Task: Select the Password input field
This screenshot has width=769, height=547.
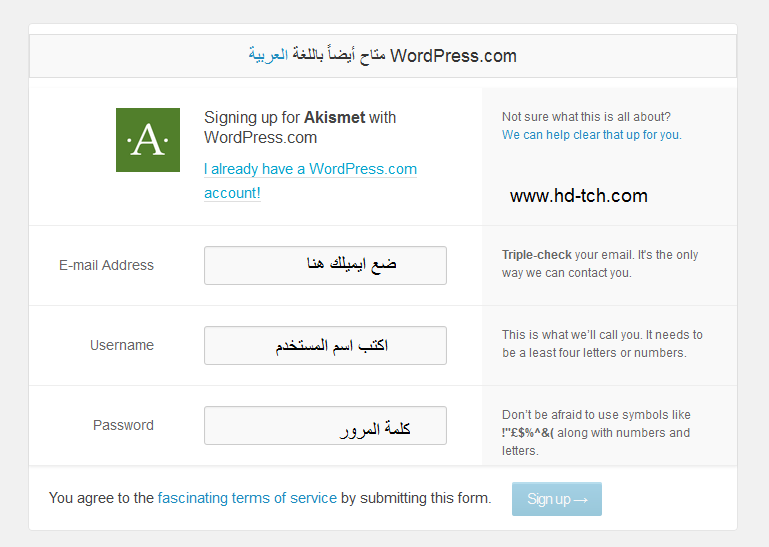Action: click(325, 425)
